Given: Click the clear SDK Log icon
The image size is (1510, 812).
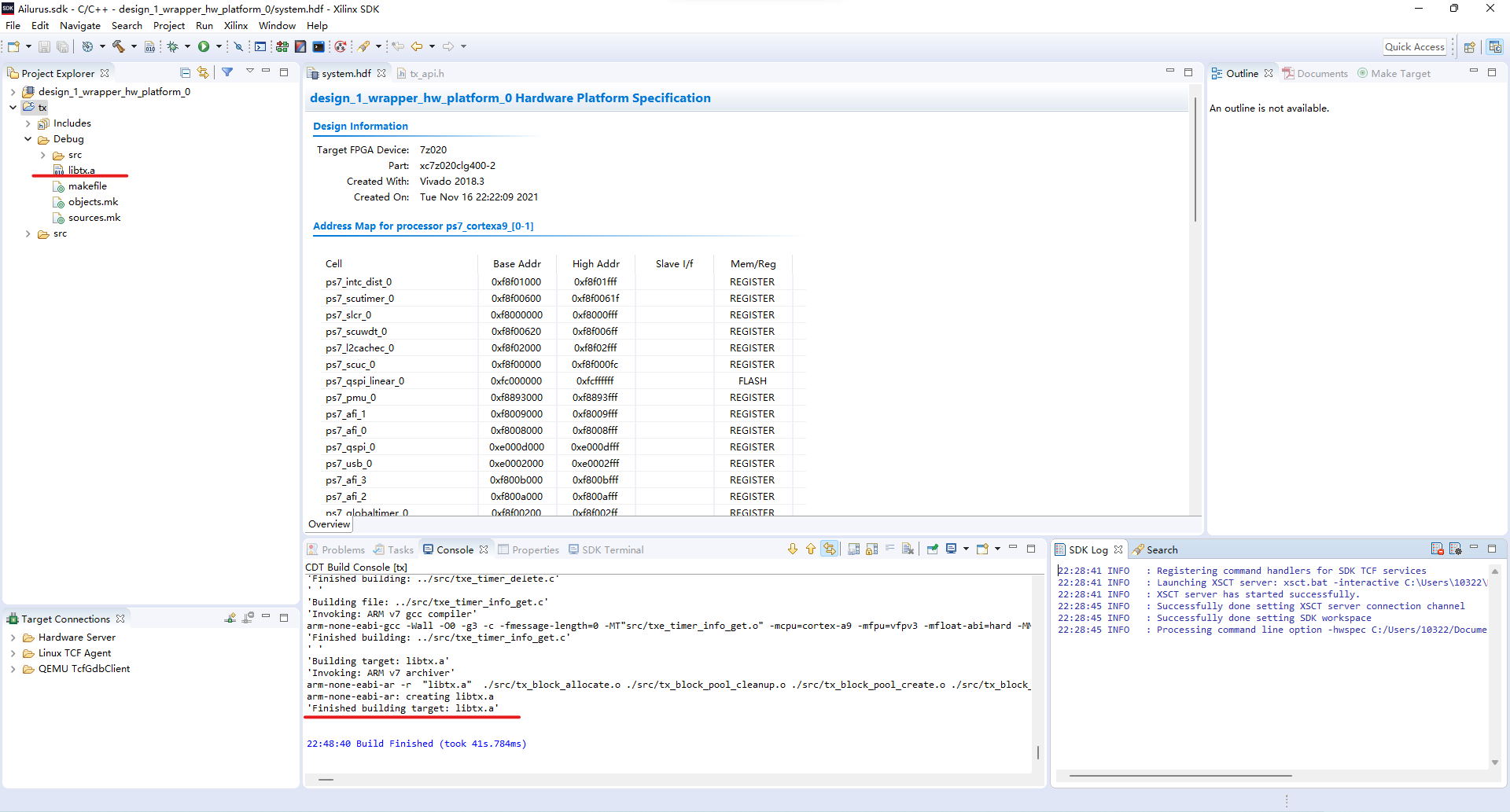Looking at the screenshot, I should click(1437, 549).
